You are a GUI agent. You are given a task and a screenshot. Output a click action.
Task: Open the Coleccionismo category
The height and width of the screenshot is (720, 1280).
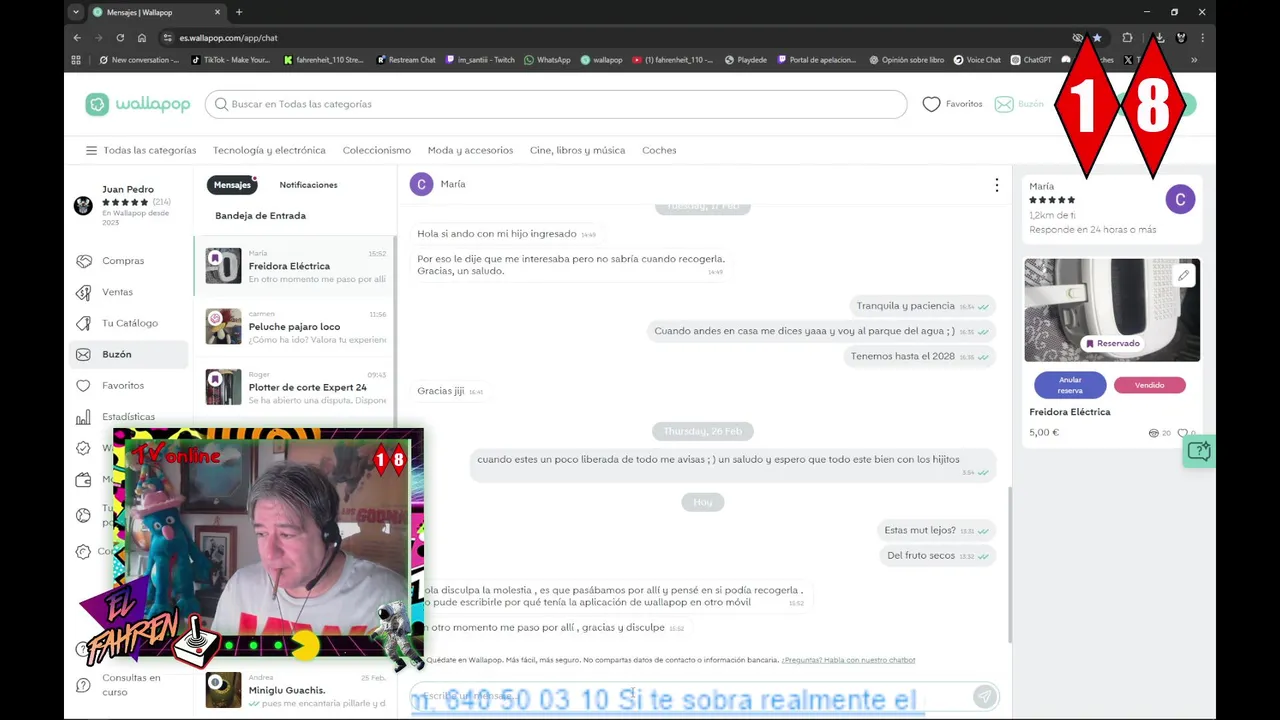[377, 150]
